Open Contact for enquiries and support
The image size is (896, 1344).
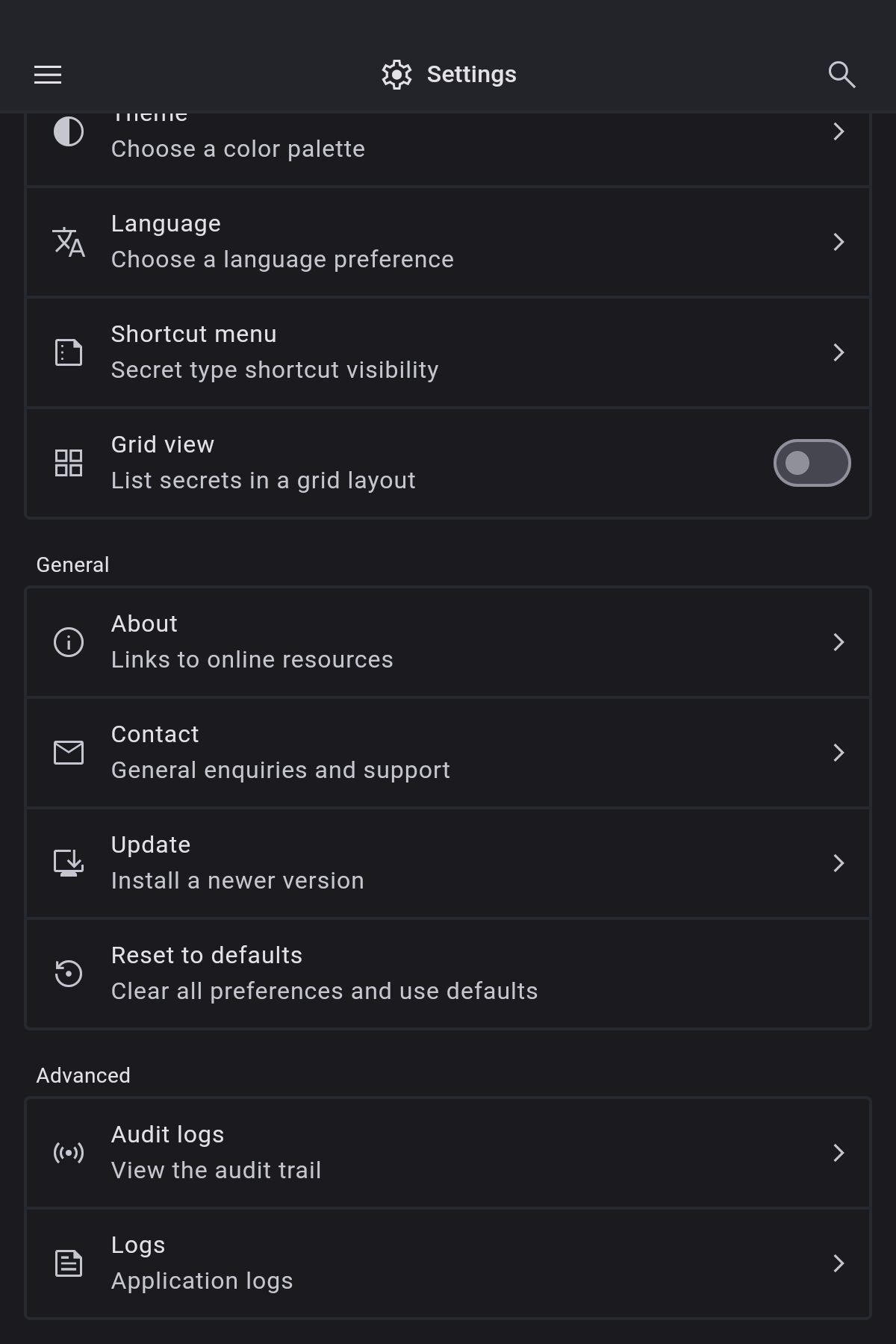(x=448, y=753)
